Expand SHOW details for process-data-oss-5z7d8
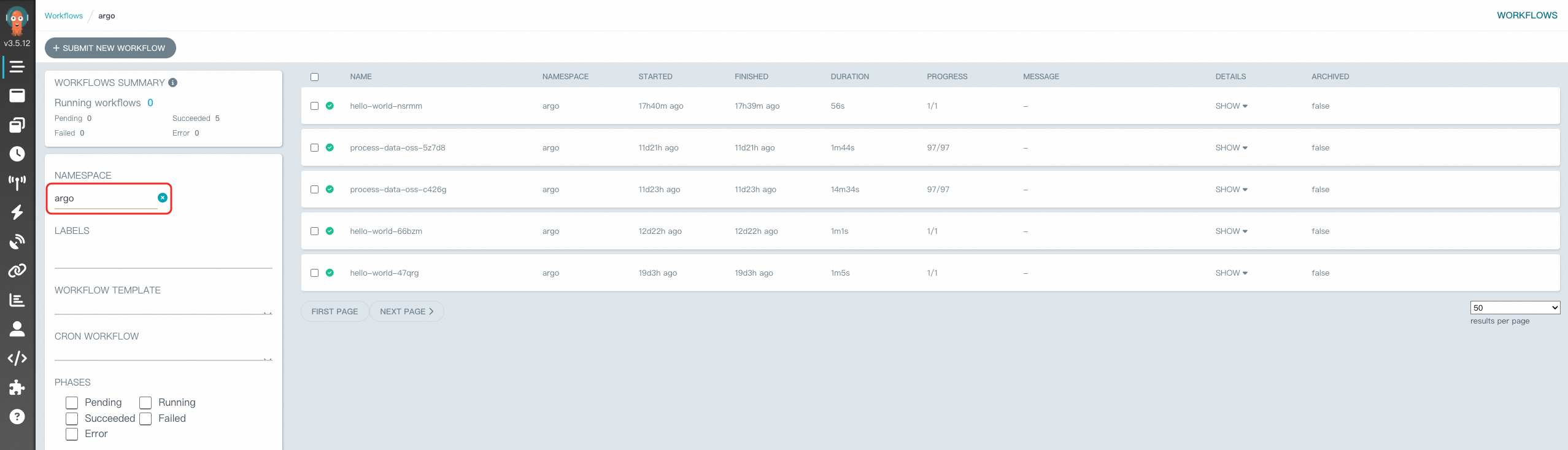1568x450 pixels. (x=1231, y=147)
